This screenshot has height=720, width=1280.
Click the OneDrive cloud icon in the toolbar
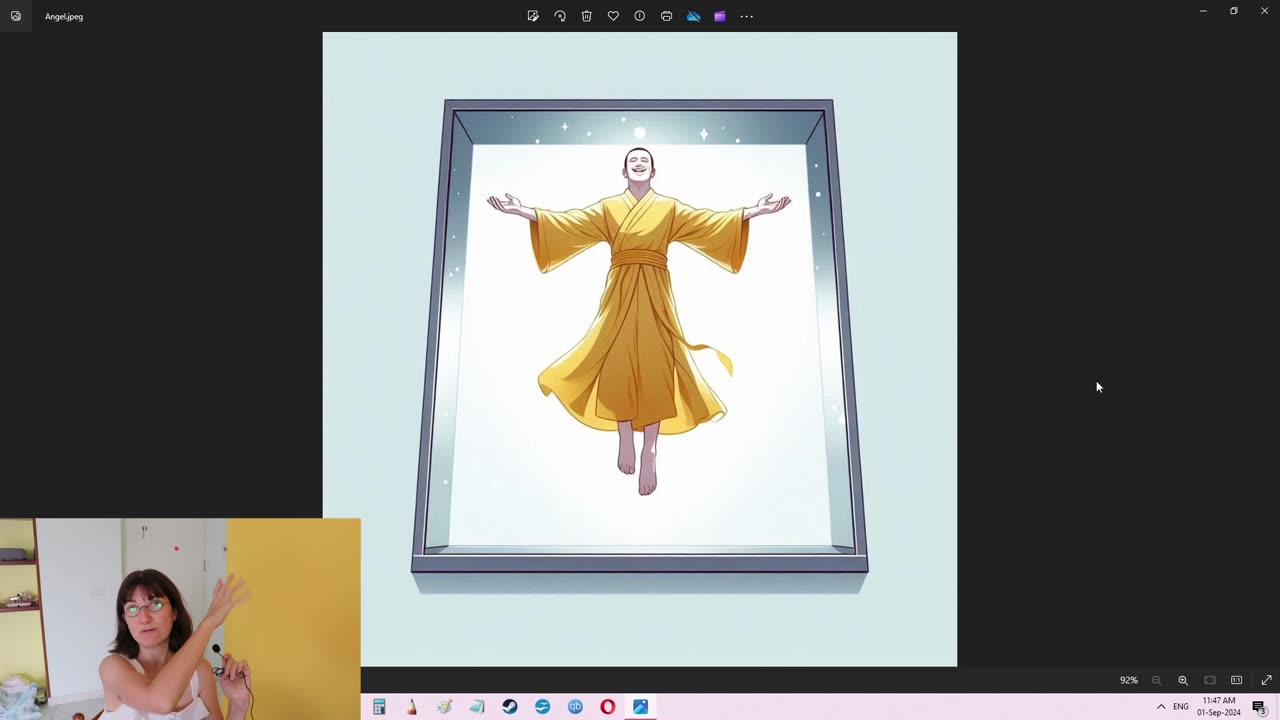[693, 16]
